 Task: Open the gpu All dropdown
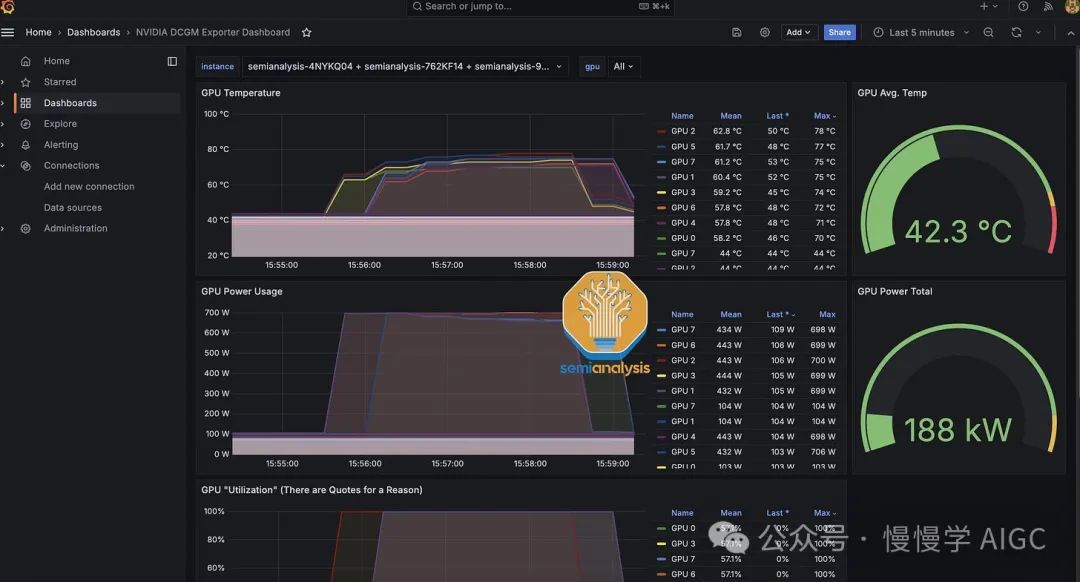pos(624,67)
